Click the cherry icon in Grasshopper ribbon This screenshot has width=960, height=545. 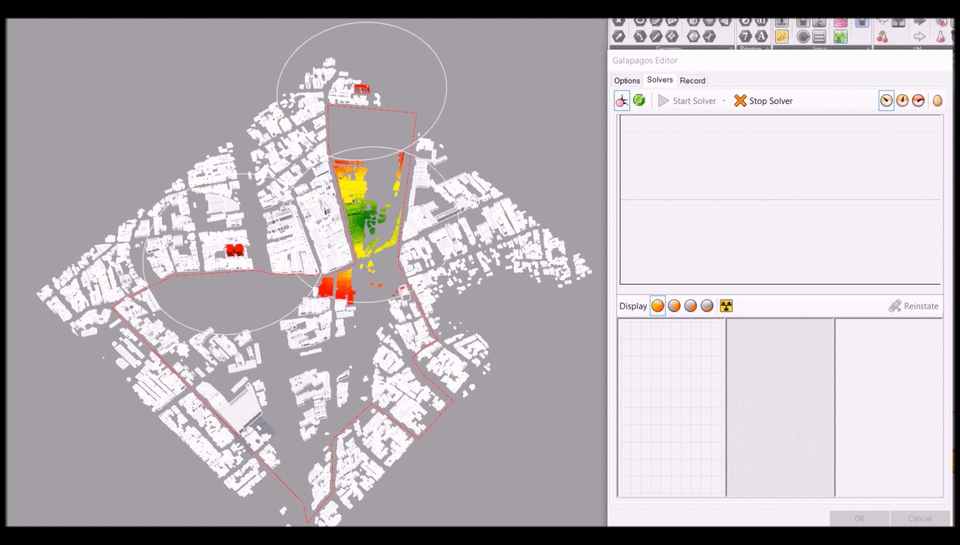(x=882, y=37)
